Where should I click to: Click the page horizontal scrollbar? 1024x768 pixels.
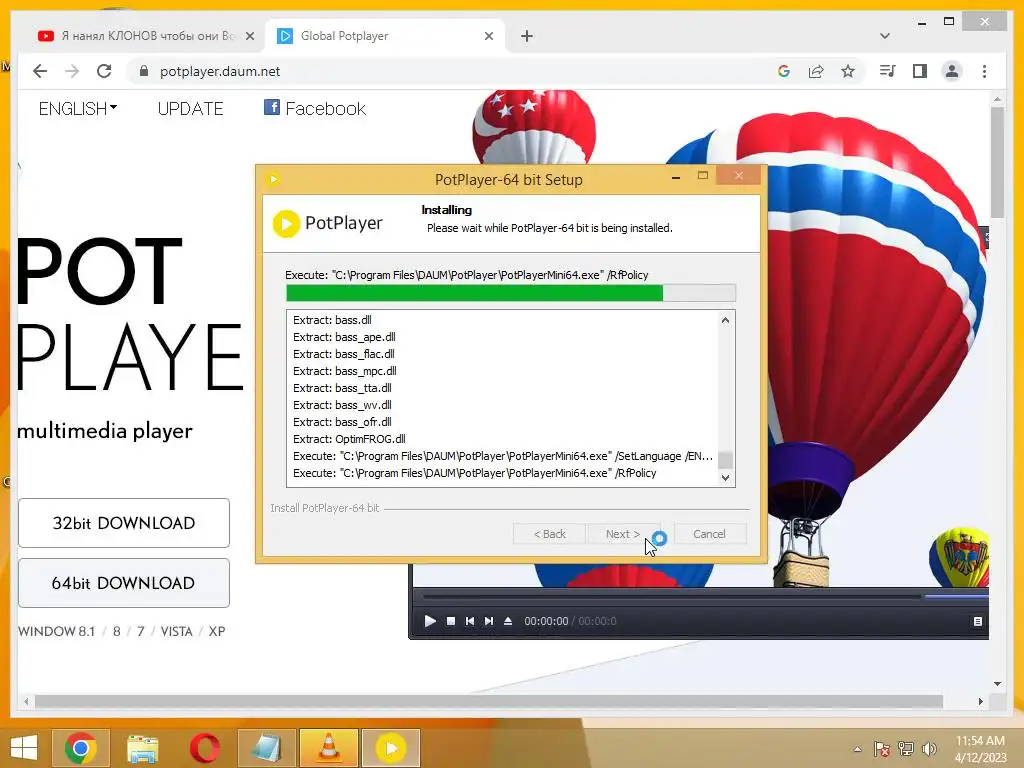488,701
